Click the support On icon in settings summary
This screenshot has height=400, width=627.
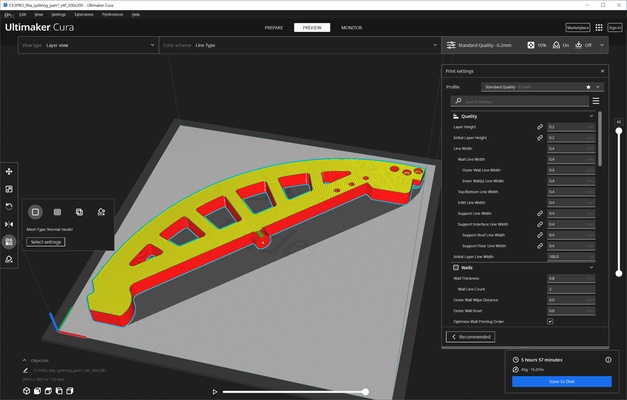pyautogui.click(x=556, y=45)
